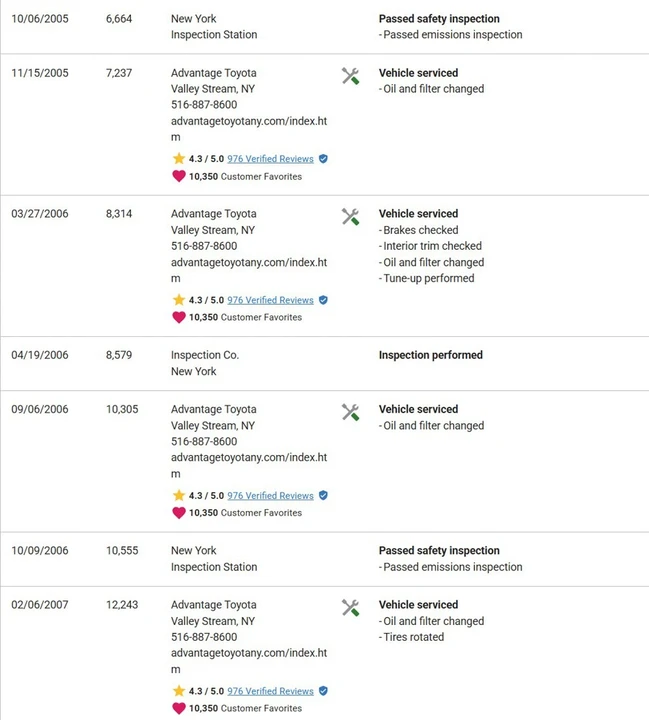Open 976 Verified Reviews link for 03/27/2006 service
Viewport: 649px width, 720px height.
click(271, 300)
